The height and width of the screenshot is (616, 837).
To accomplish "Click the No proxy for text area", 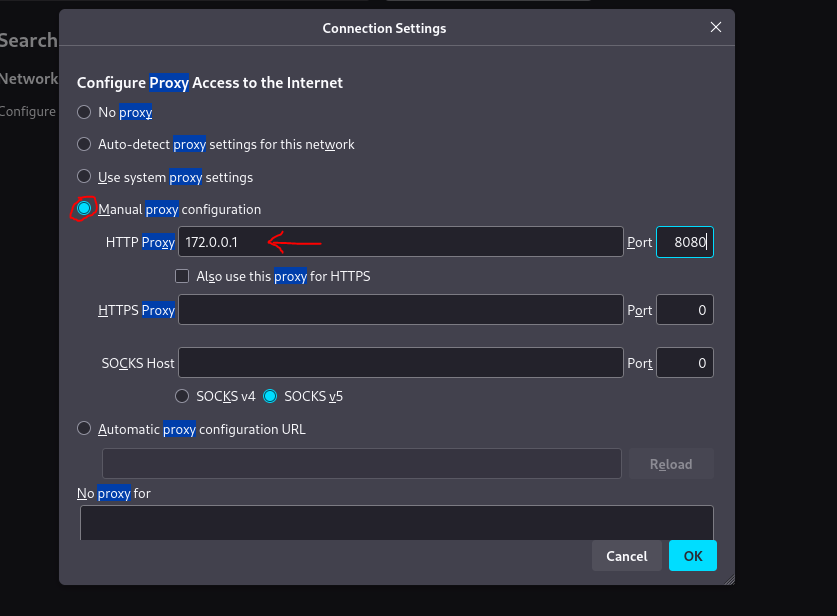I will [x=396, y=522].
